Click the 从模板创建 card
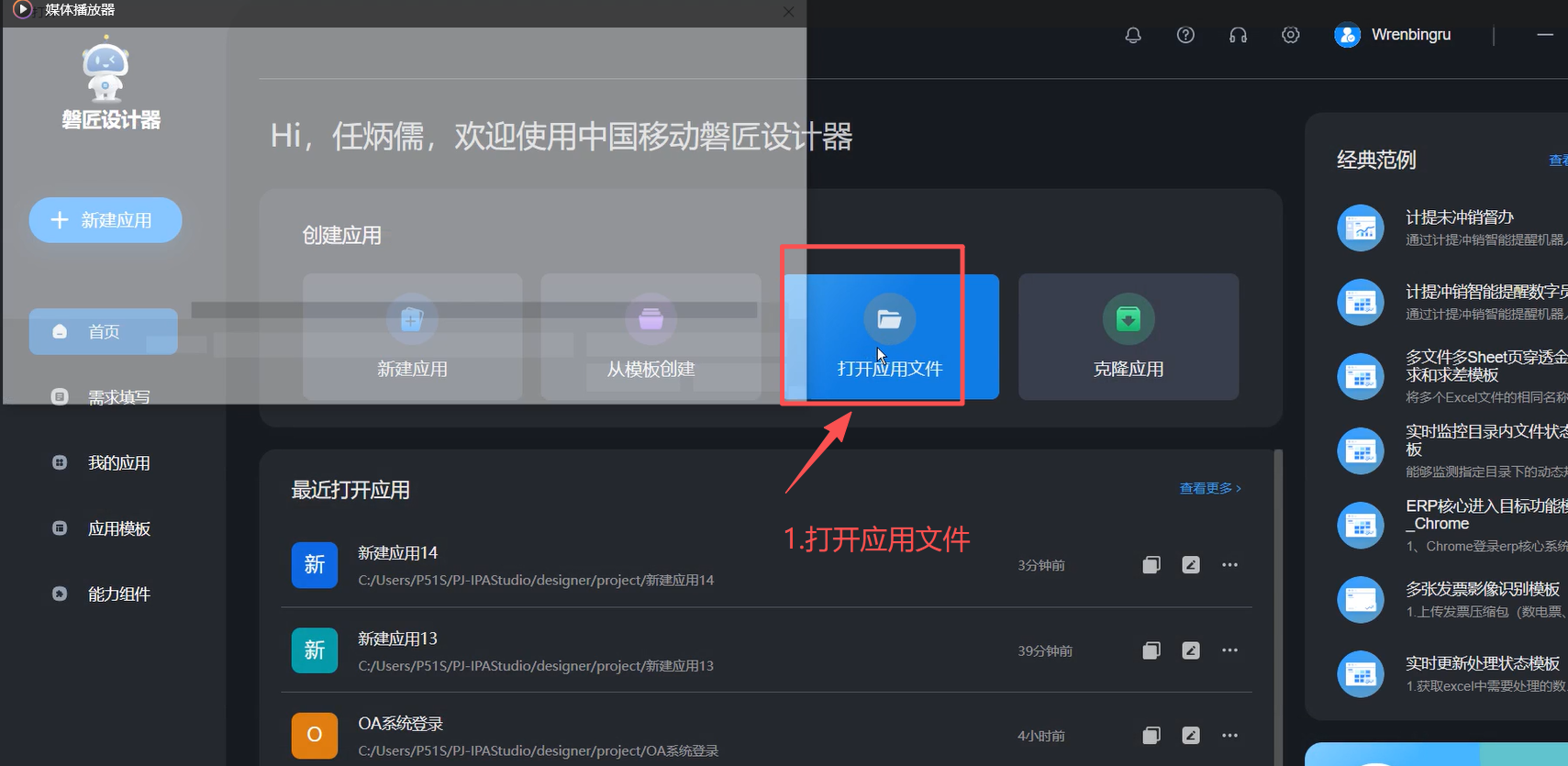This screenshot has height=766, width=1568. [x=651, y=337]
